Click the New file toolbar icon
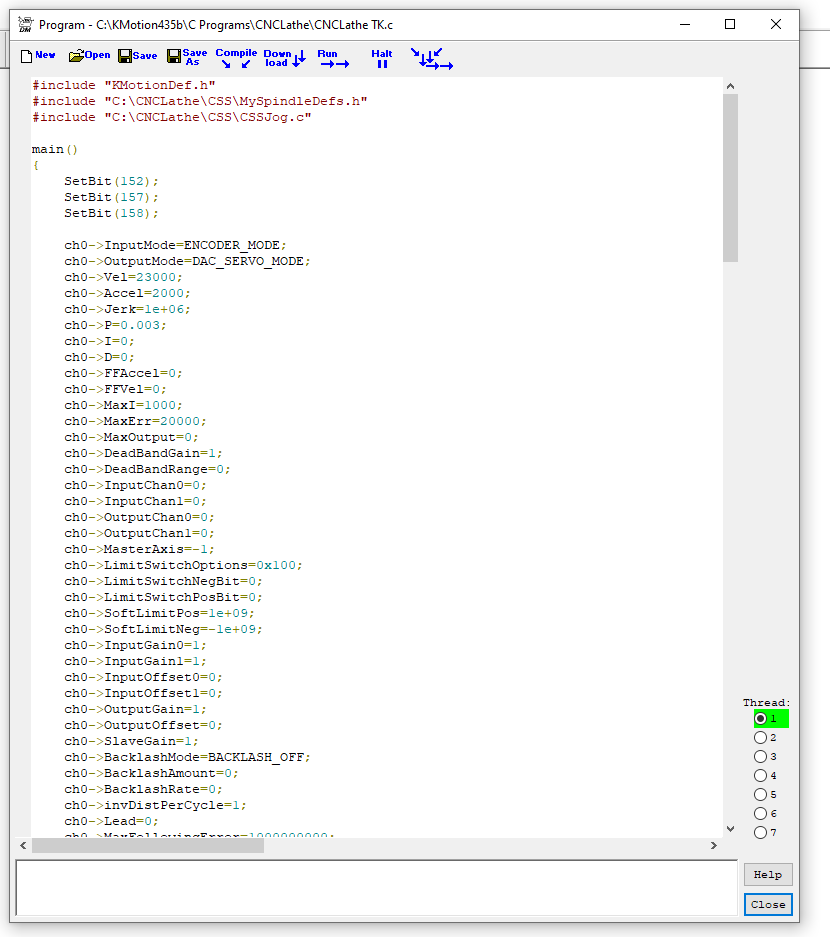Viewport: 830px width, 937px height. tap(38, 56)
